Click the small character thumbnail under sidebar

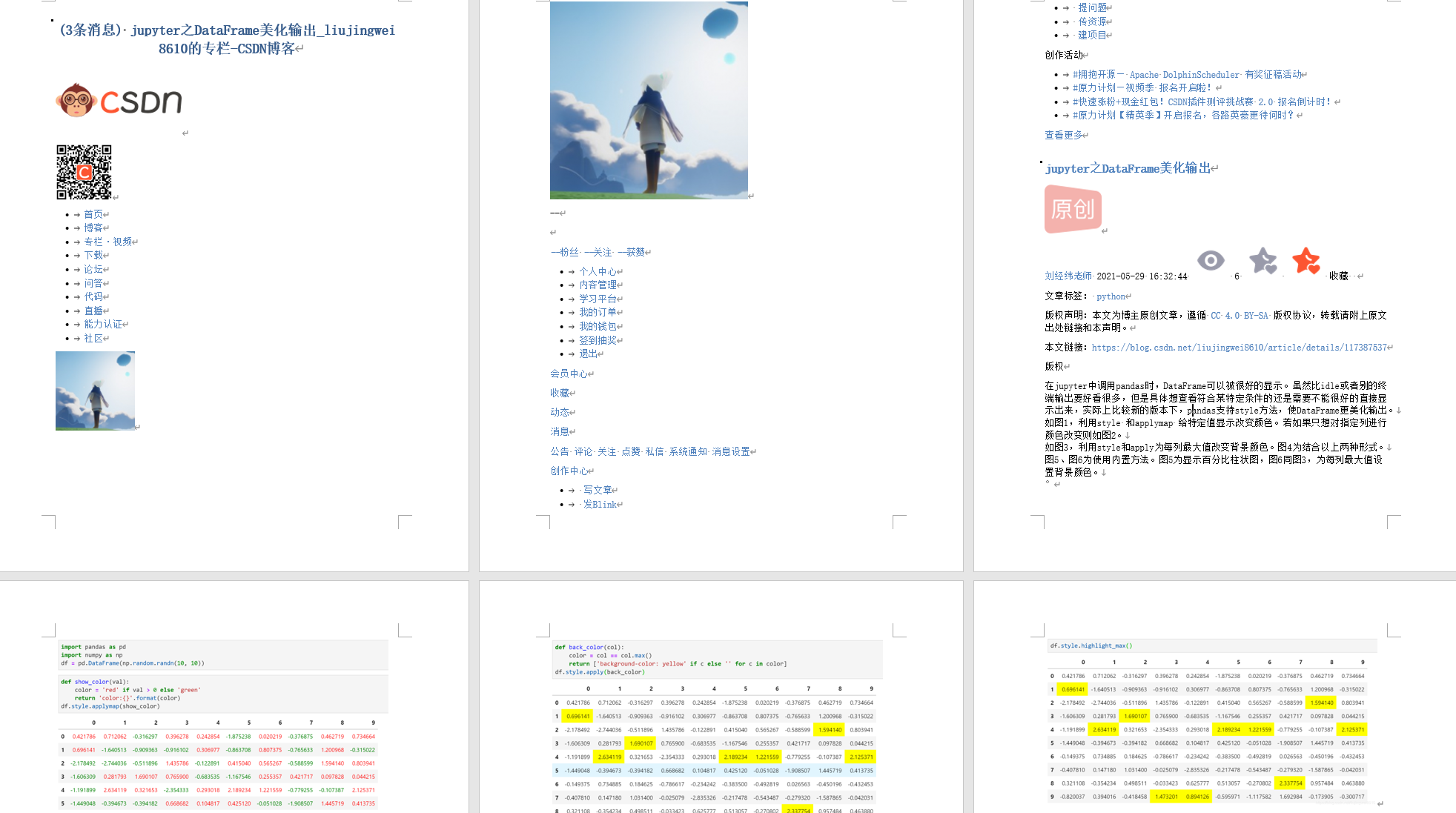pyautogui.click(x=95, y=391)
